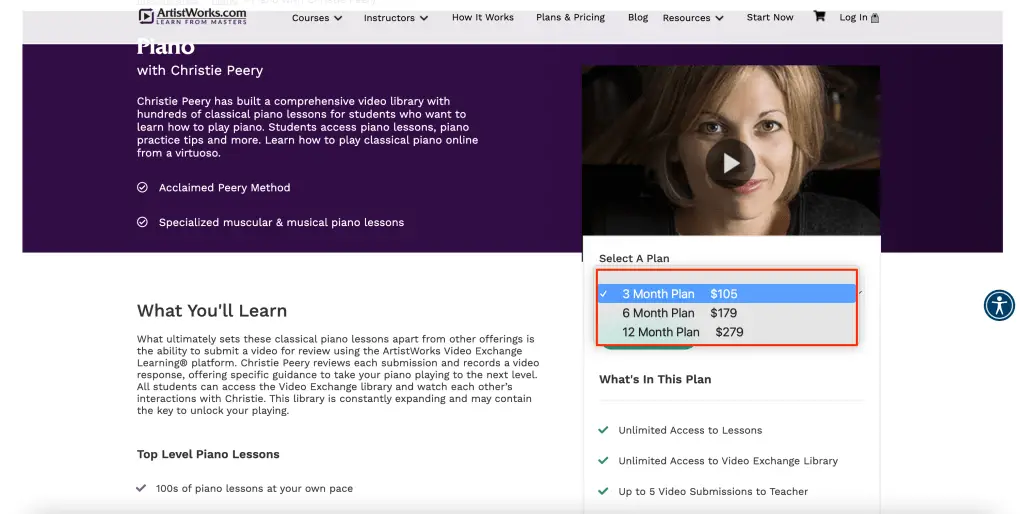Screen dimensions: 1024x514
Task: Click '100s of piano lessons at your own pace'
Action: coord(254,488)
